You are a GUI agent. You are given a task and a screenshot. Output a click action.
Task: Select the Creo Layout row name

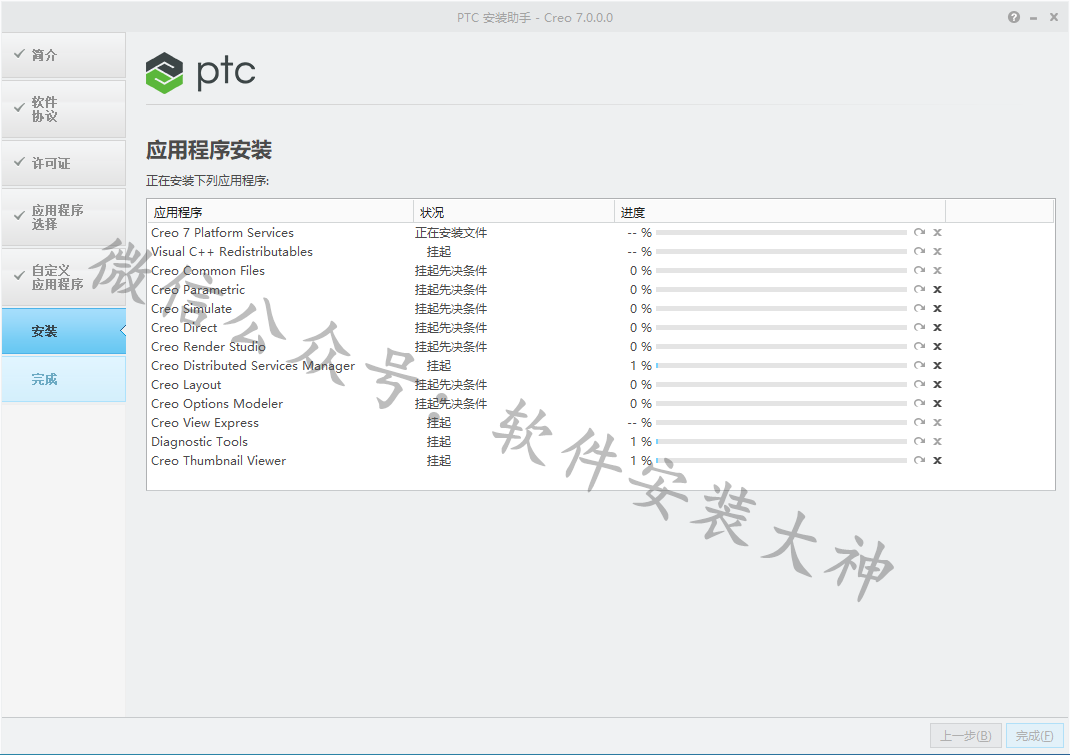(x=186, y=385)
